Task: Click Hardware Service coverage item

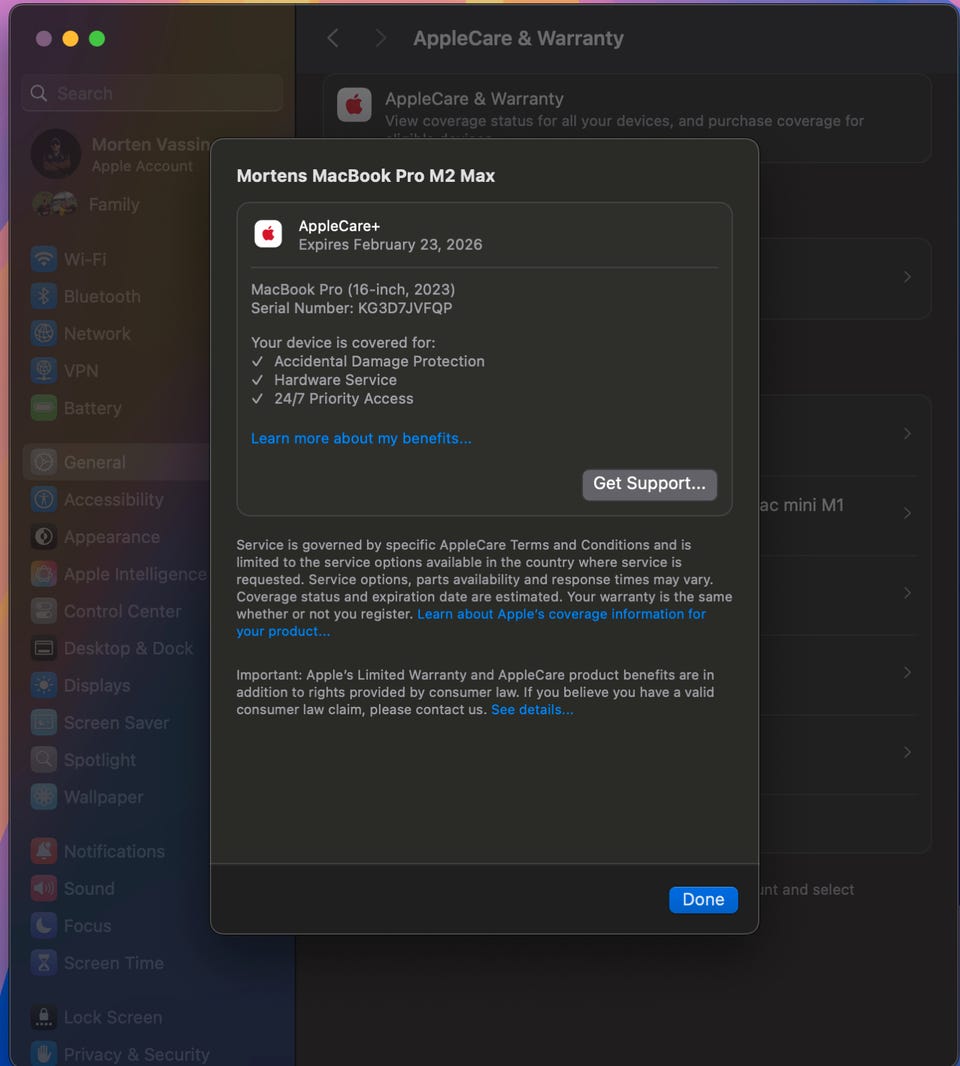Action: click(335, 380)
